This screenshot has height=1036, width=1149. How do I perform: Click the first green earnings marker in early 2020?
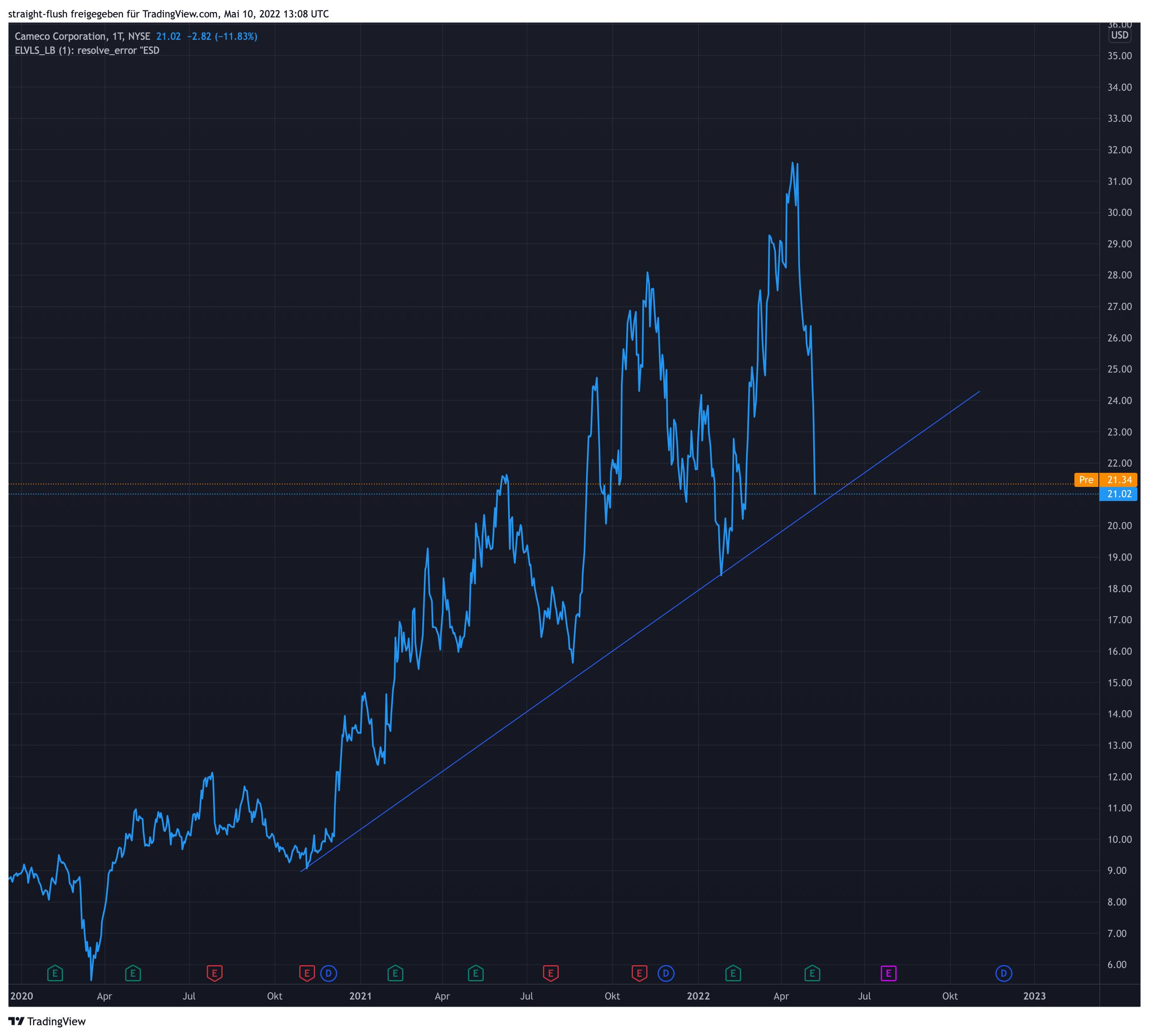click(x=55, y=973)
